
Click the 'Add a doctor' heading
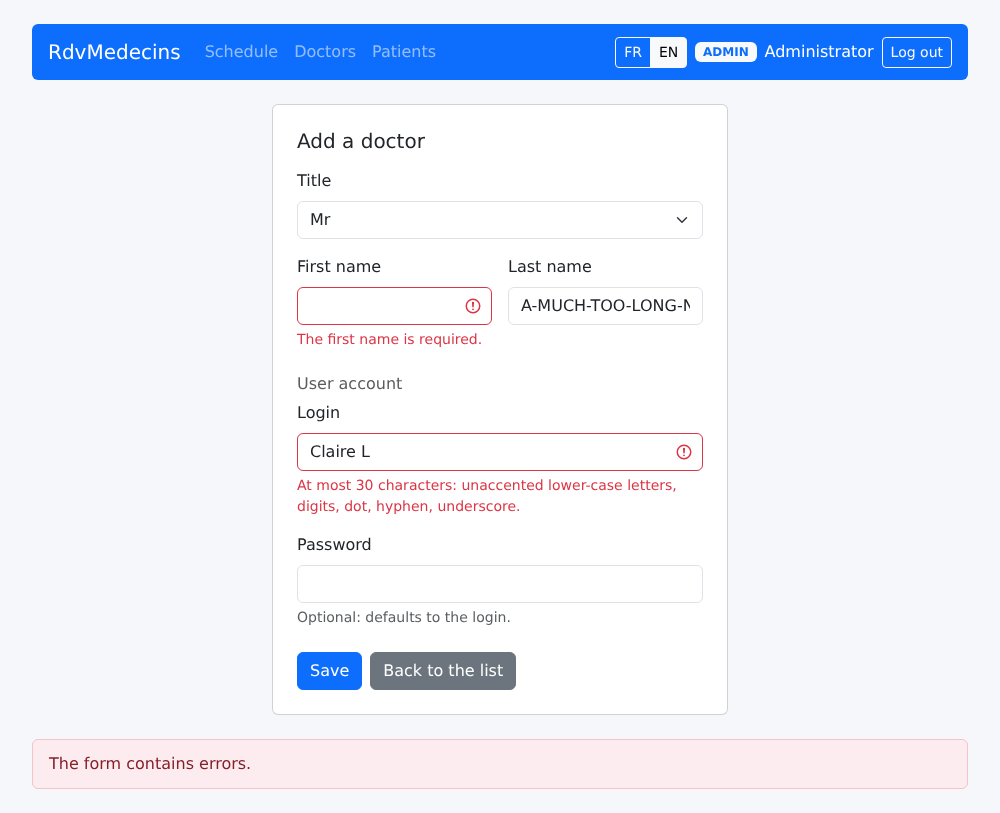(x=361, y=141)
